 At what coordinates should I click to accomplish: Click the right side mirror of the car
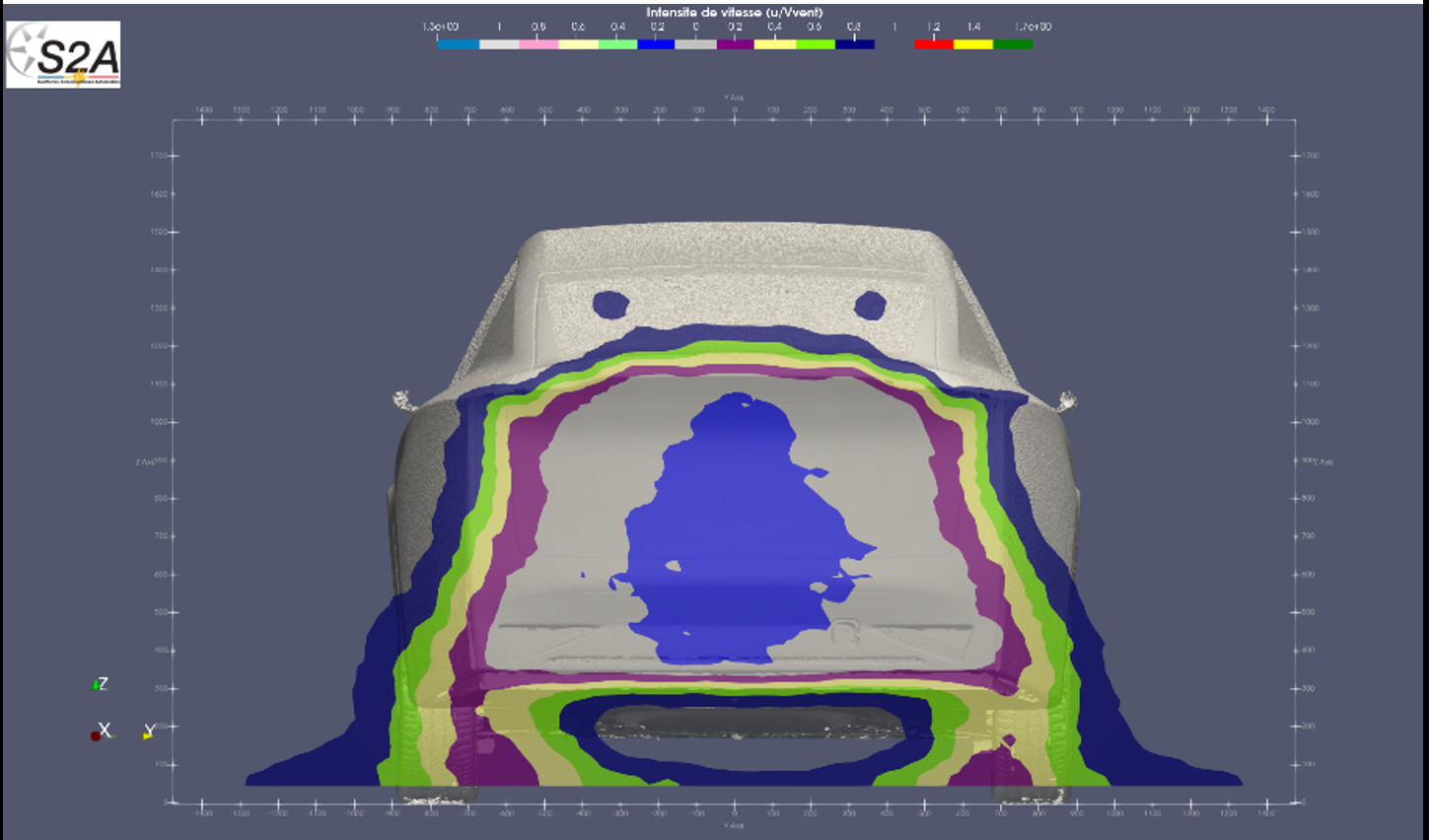[1065, 400]
